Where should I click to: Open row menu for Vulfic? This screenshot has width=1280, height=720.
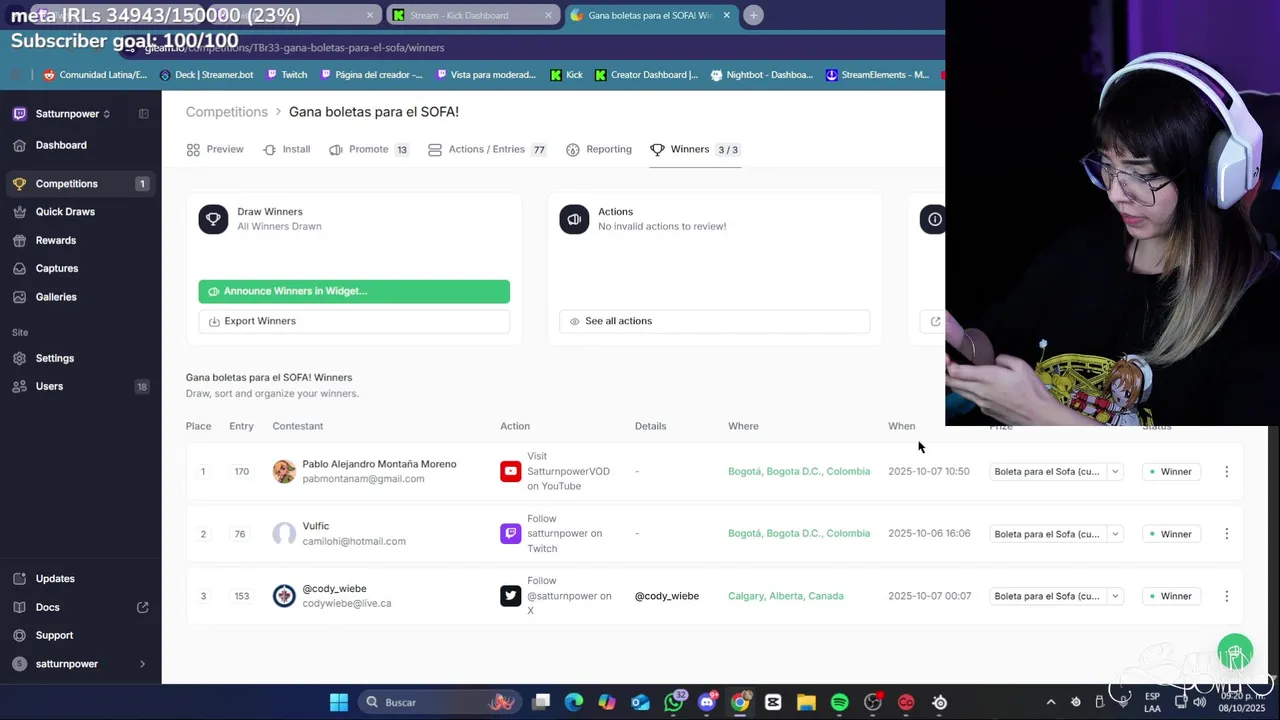[x=1227, y=534]
